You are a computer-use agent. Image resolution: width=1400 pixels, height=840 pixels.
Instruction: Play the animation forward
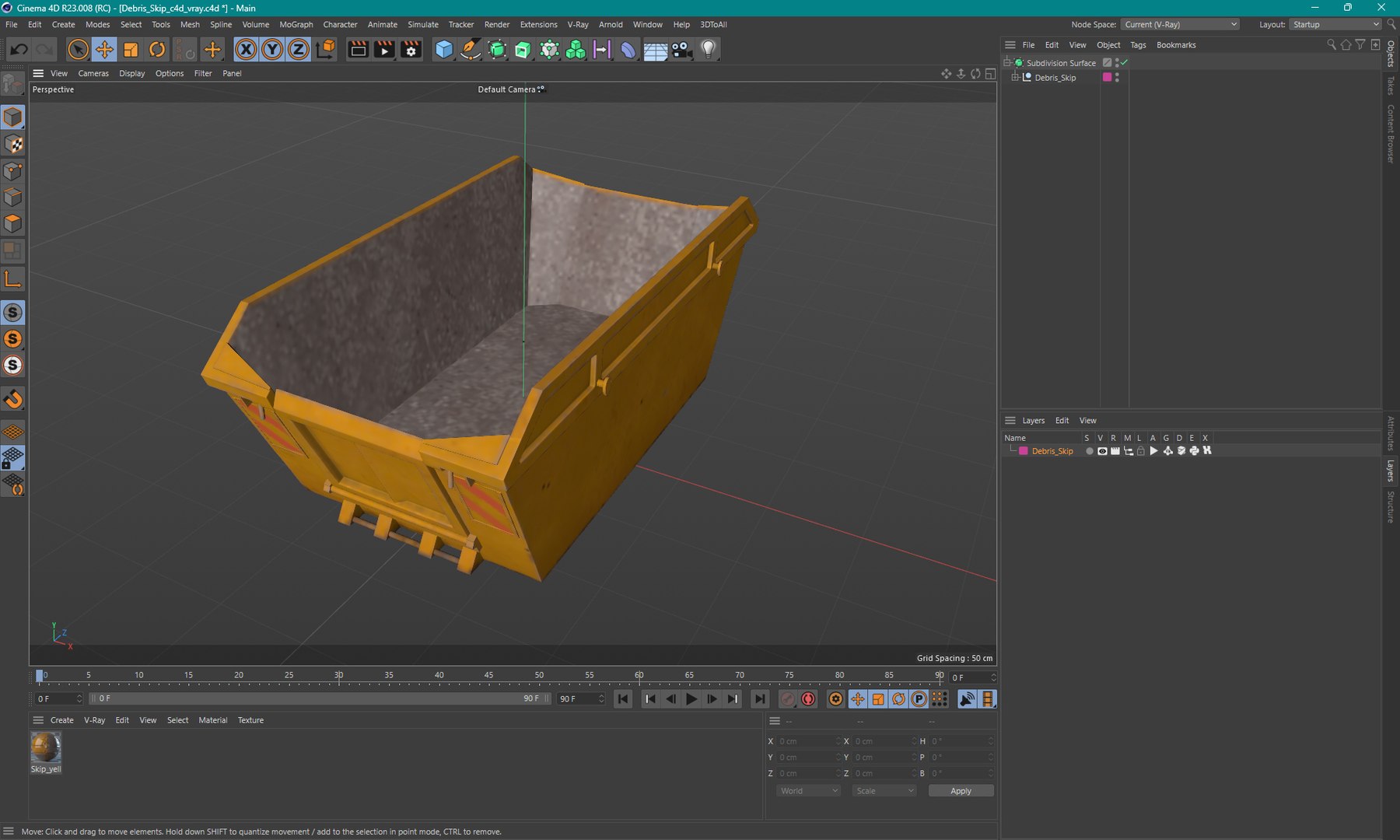[x=691, y=699]
